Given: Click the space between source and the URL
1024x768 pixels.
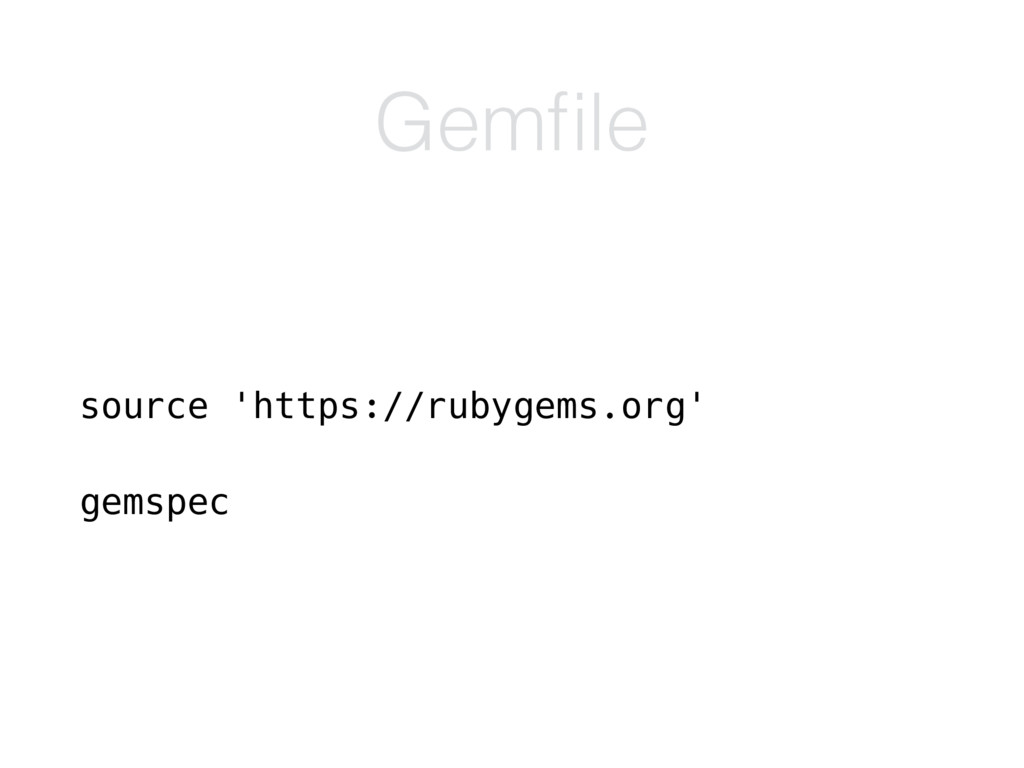Looking at the screenshot, I should click(222, 408).
